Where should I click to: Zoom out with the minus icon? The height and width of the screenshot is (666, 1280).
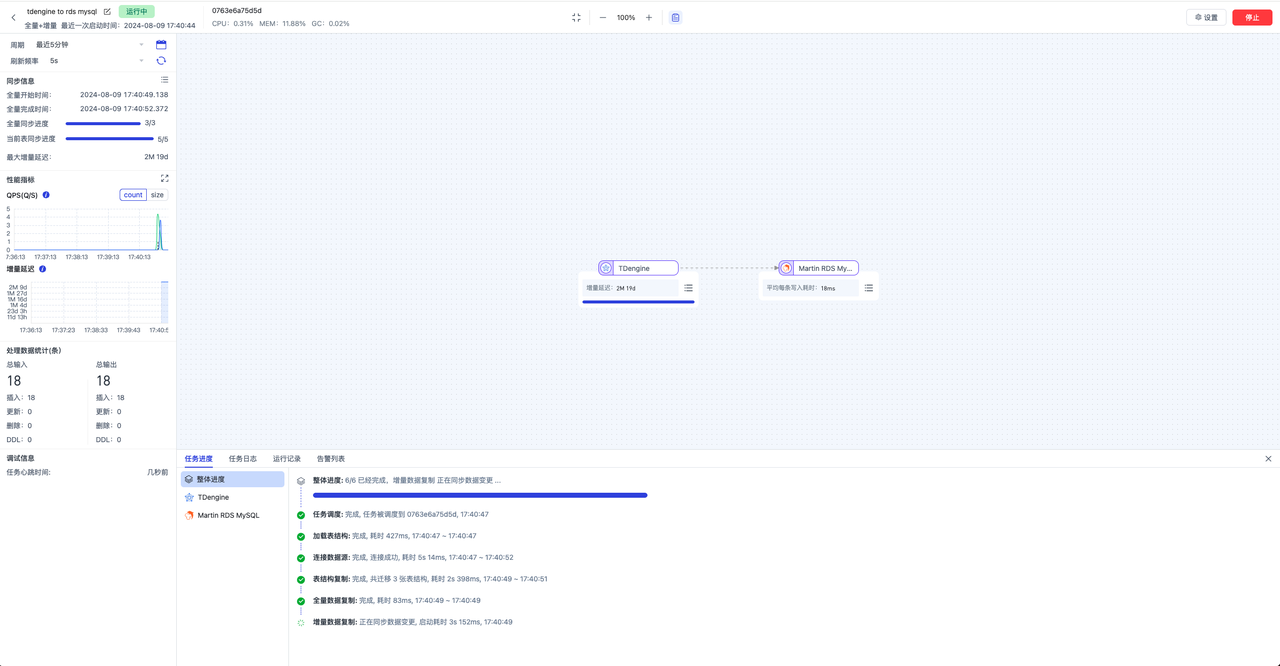(603, 18)
